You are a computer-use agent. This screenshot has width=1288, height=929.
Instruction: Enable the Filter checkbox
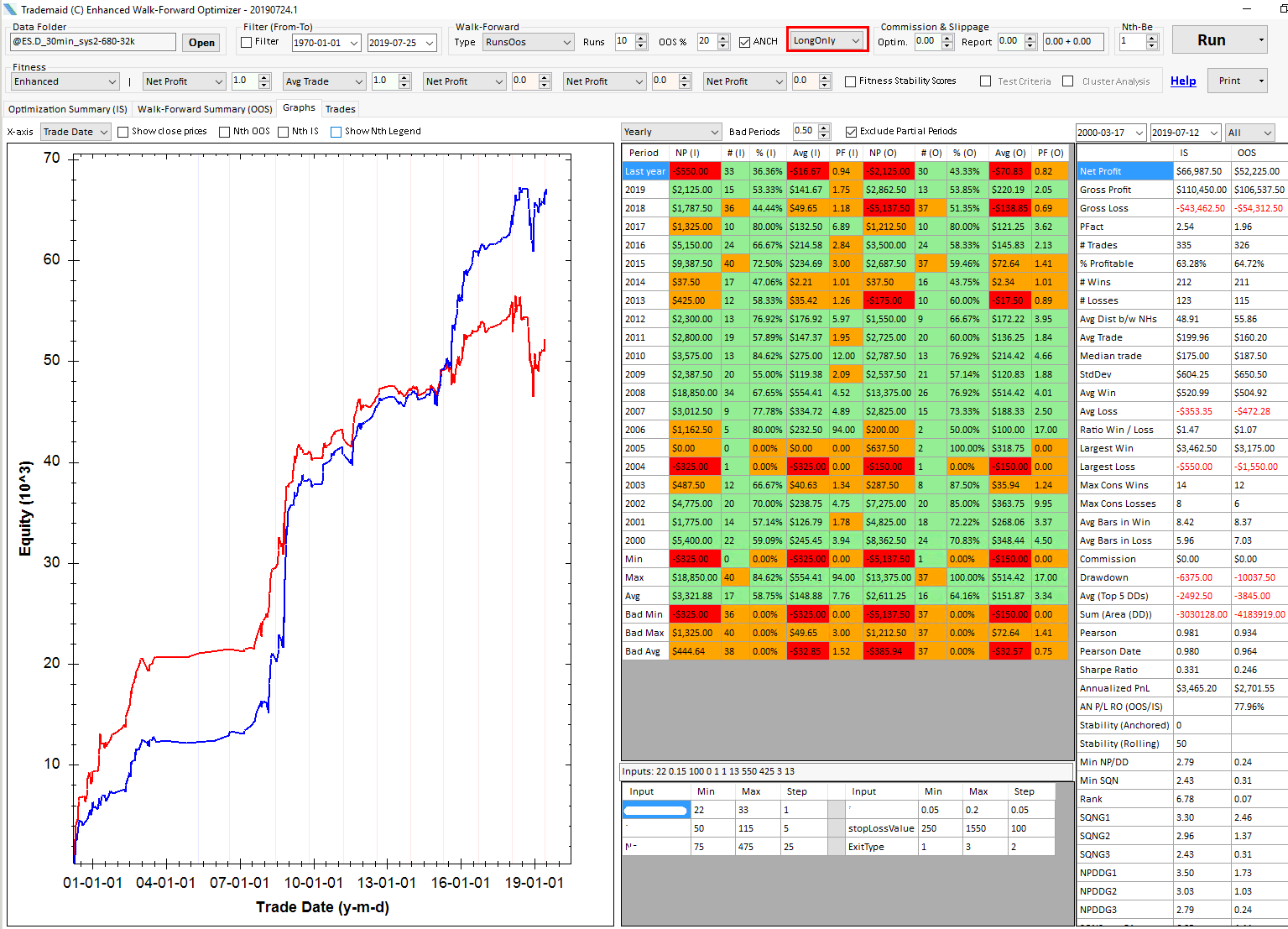pos(247,42)
